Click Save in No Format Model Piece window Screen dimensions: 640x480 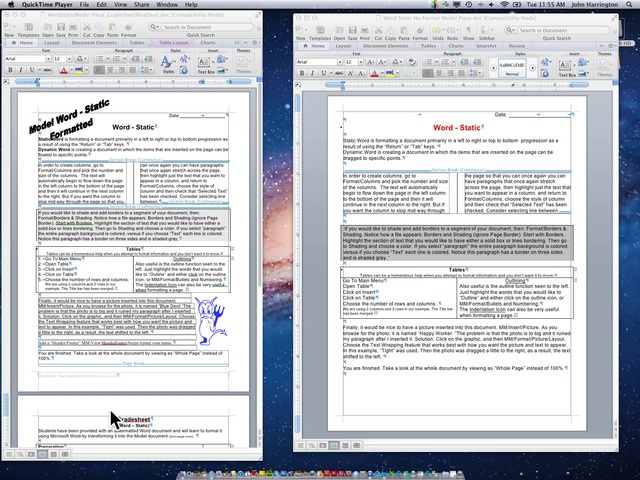click(x=352, y=30)
